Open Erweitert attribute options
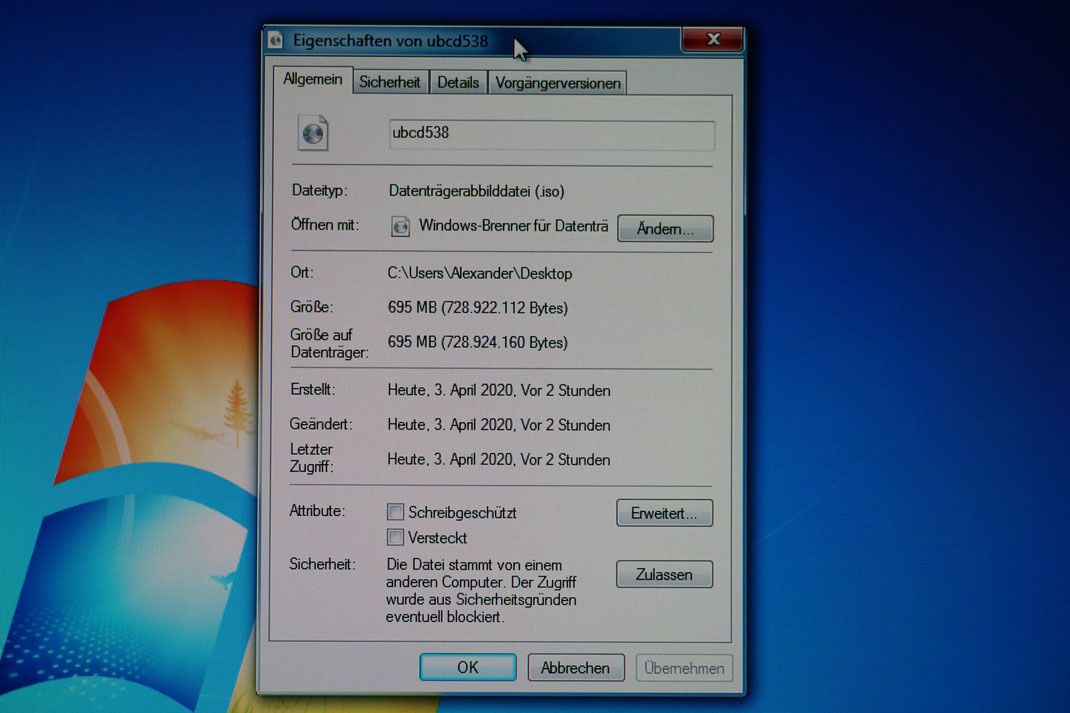1070x713 pixels. coord(665,513)
